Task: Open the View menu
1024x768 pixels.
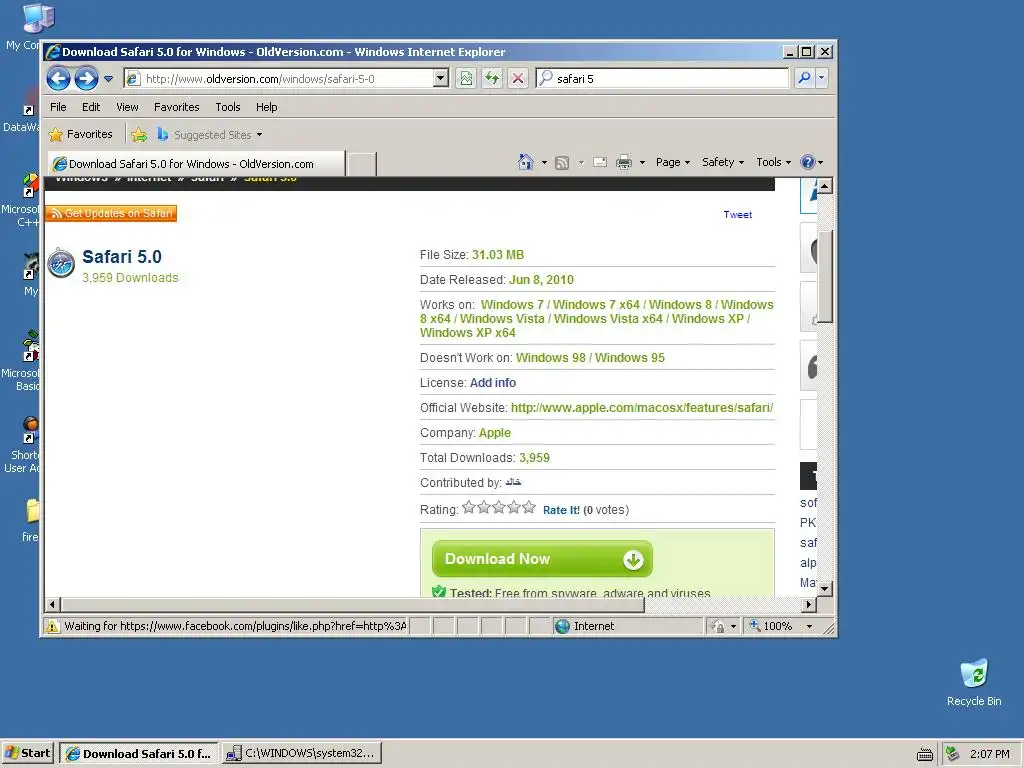Action: point(127,107)
